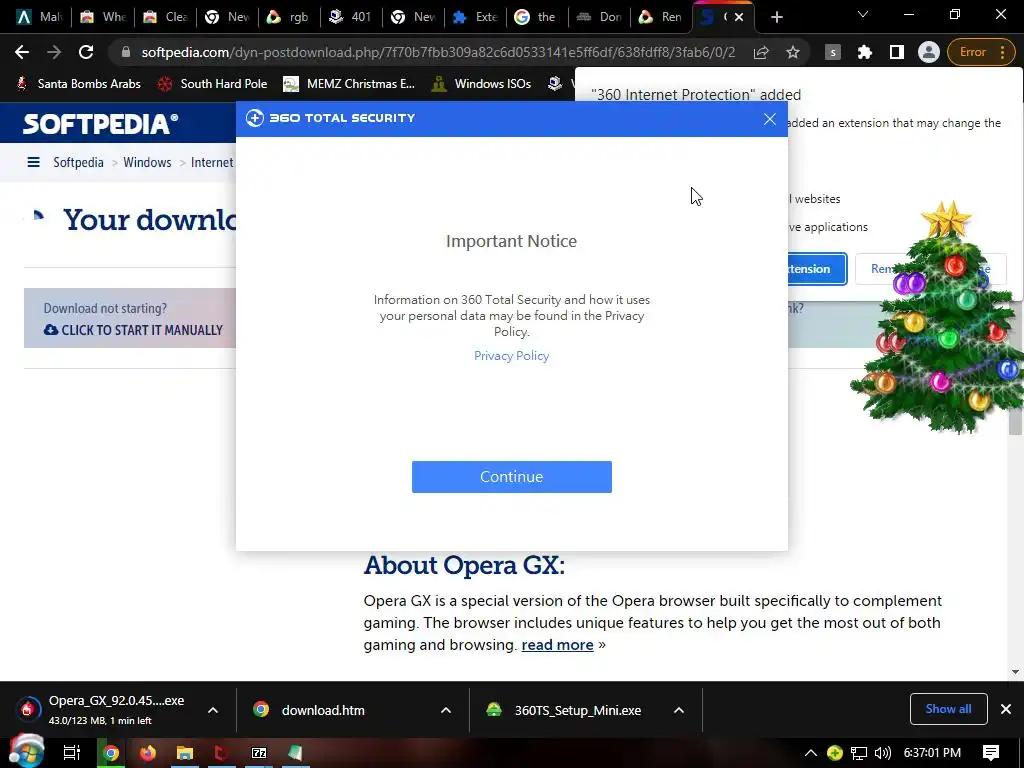Switch to the '401' browser tab
This screenshot has width=1024, height=768.
(x=351, y=17)
